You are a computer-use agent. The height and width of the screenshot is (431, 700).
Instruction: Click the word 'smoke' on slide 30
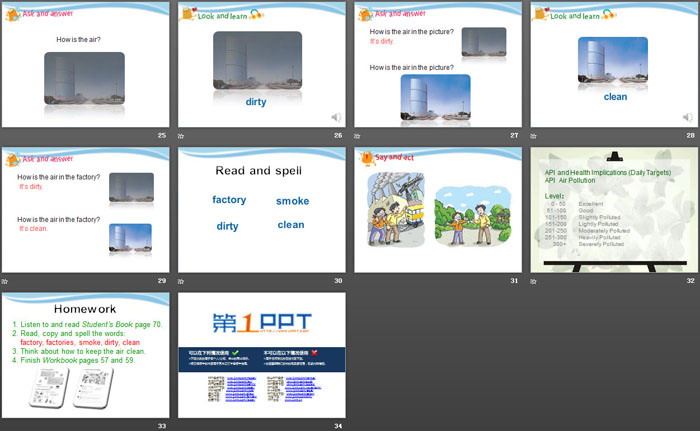point(292,201)
